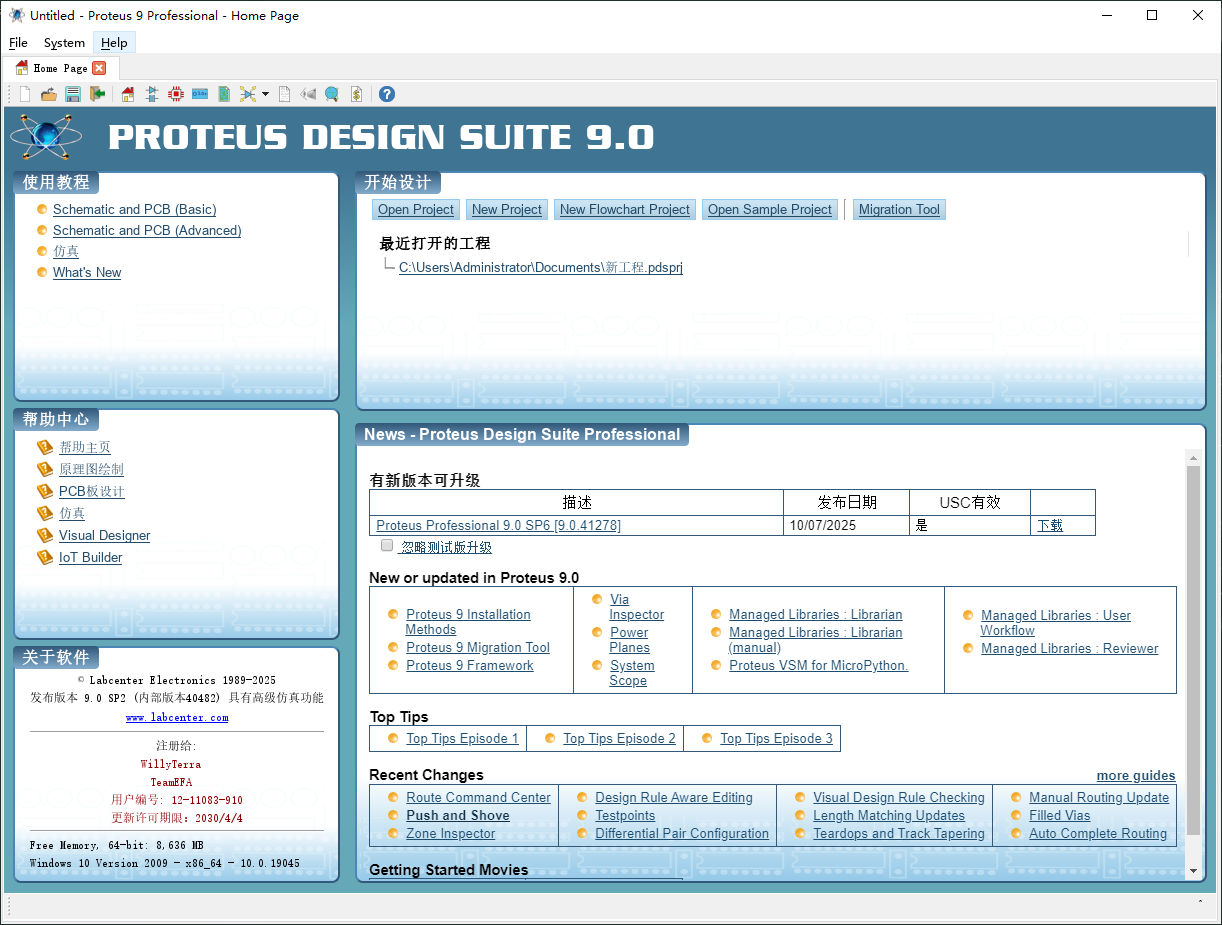Click the Open Project button

(416, 209)
